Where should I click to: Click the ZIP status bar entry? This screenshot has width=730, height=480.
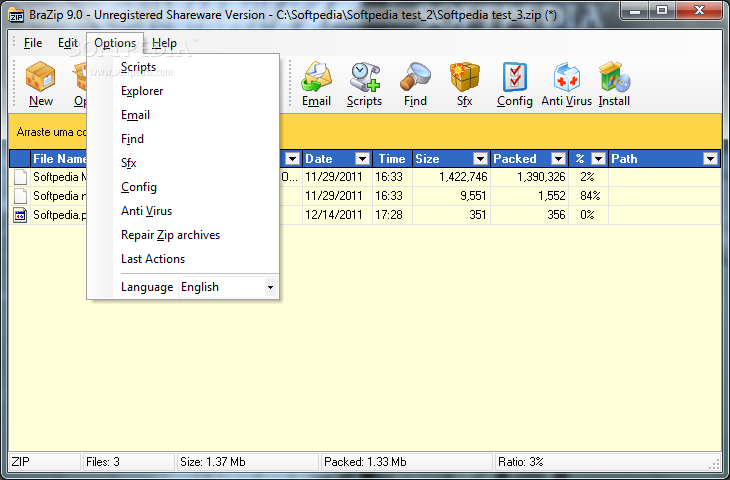(45, 462)
